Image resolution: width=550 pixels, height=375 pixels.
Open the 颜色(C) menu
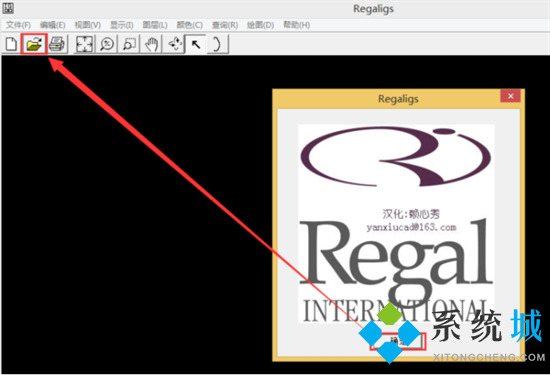(x=190, y=25)
